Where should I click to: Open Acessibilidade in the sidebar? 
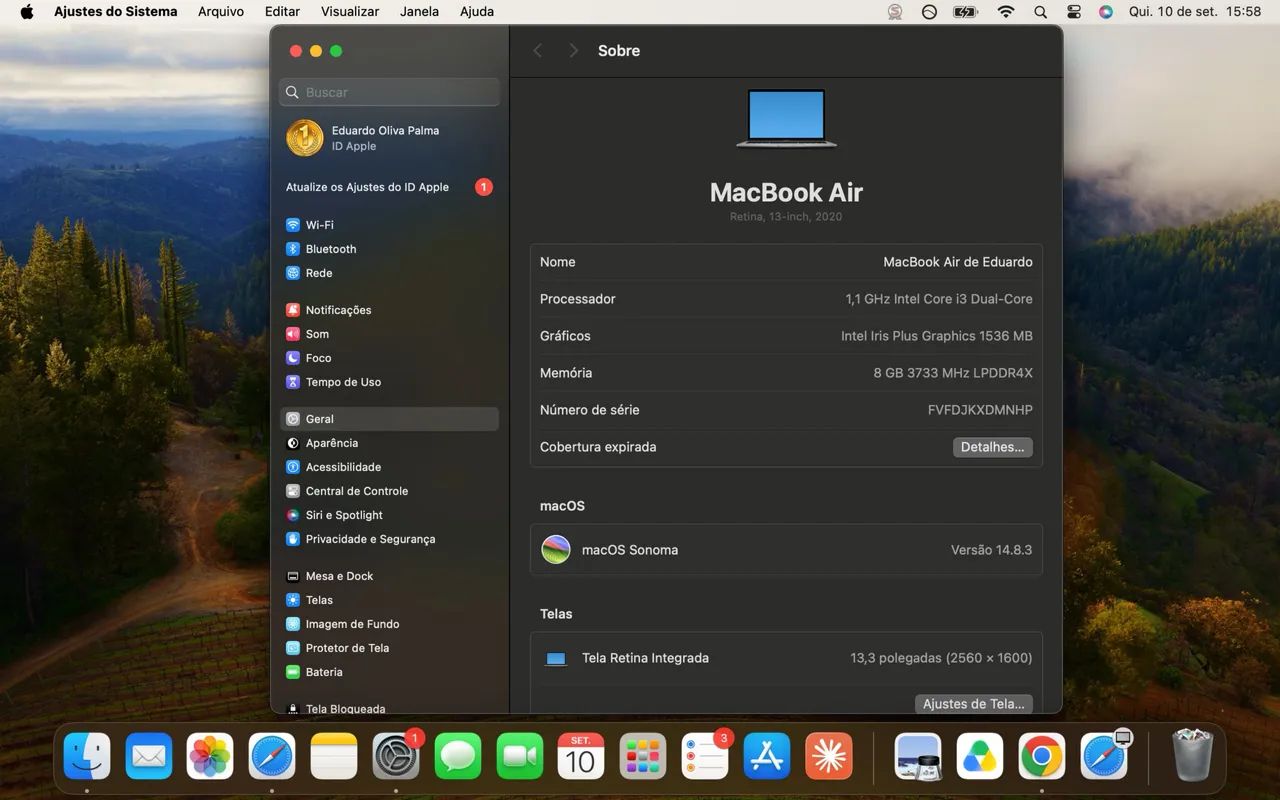(389, 467)
